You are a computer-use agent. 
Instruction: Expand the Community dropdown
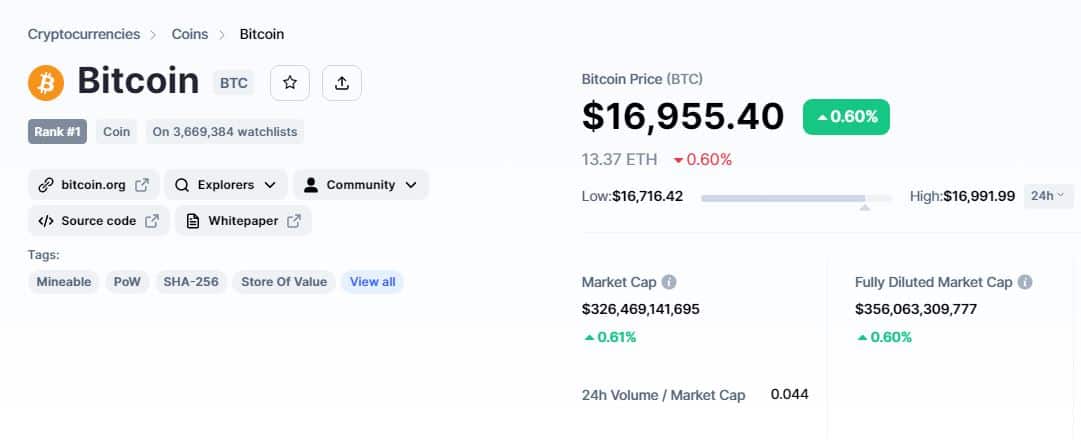tap(361, 185)
